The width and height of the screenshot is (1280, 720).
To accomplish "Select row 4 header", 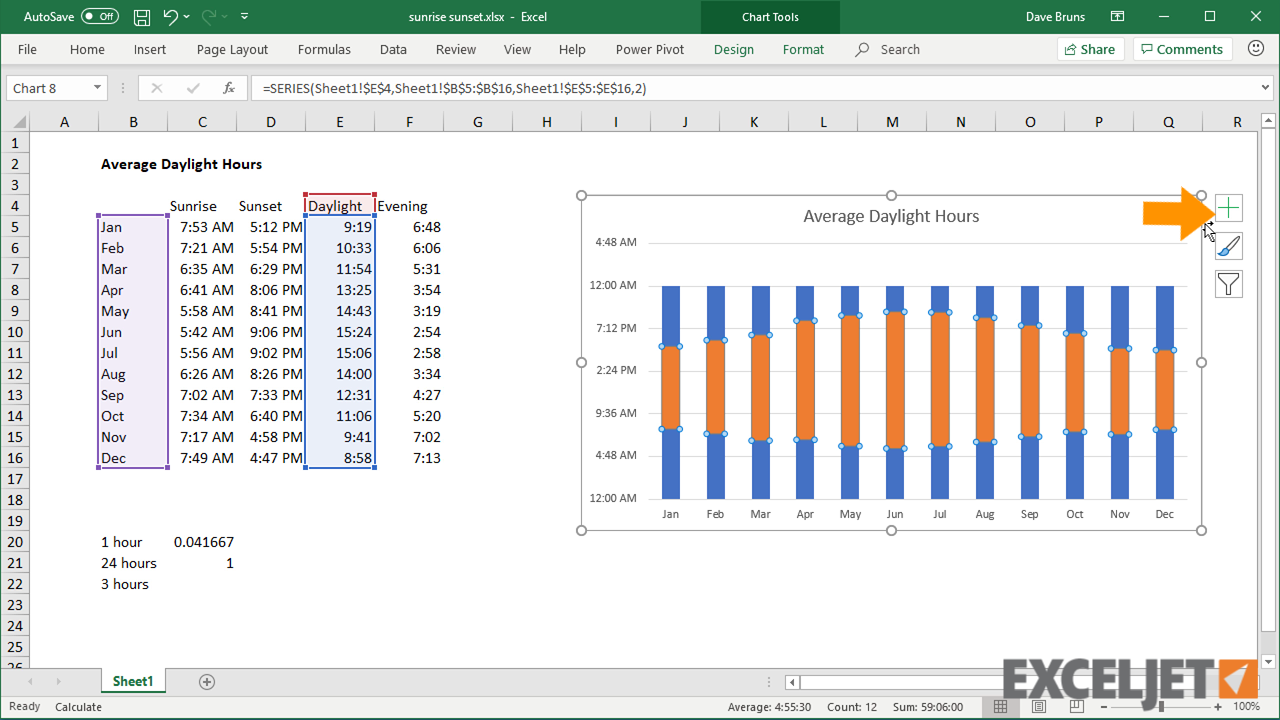I will (14, 206).
